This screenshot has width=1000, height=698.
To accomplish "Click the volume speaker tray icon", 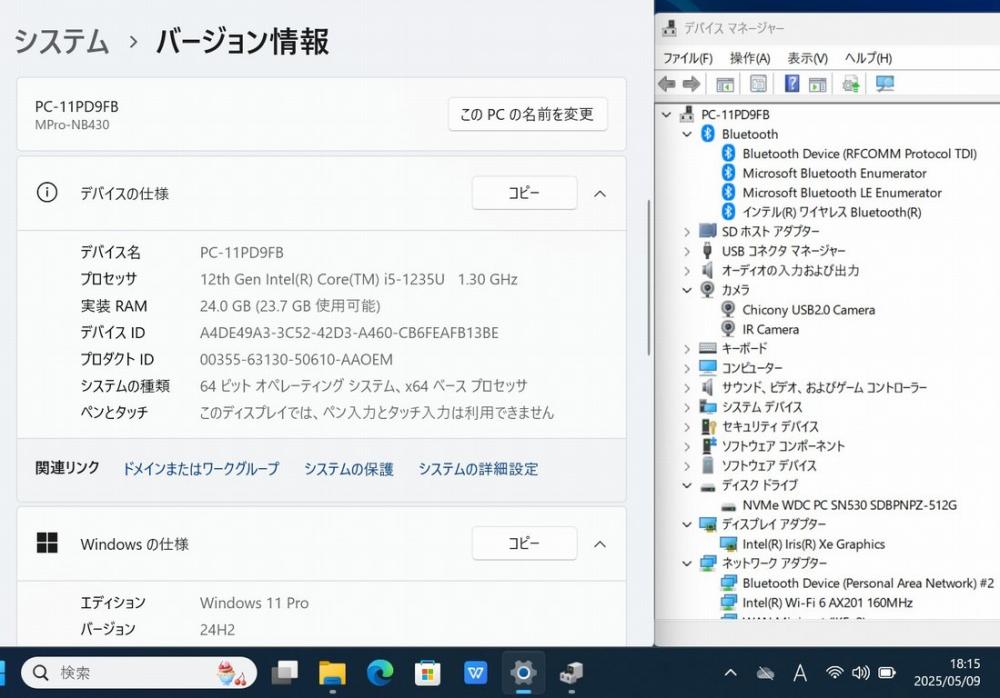I will [860, 672].
